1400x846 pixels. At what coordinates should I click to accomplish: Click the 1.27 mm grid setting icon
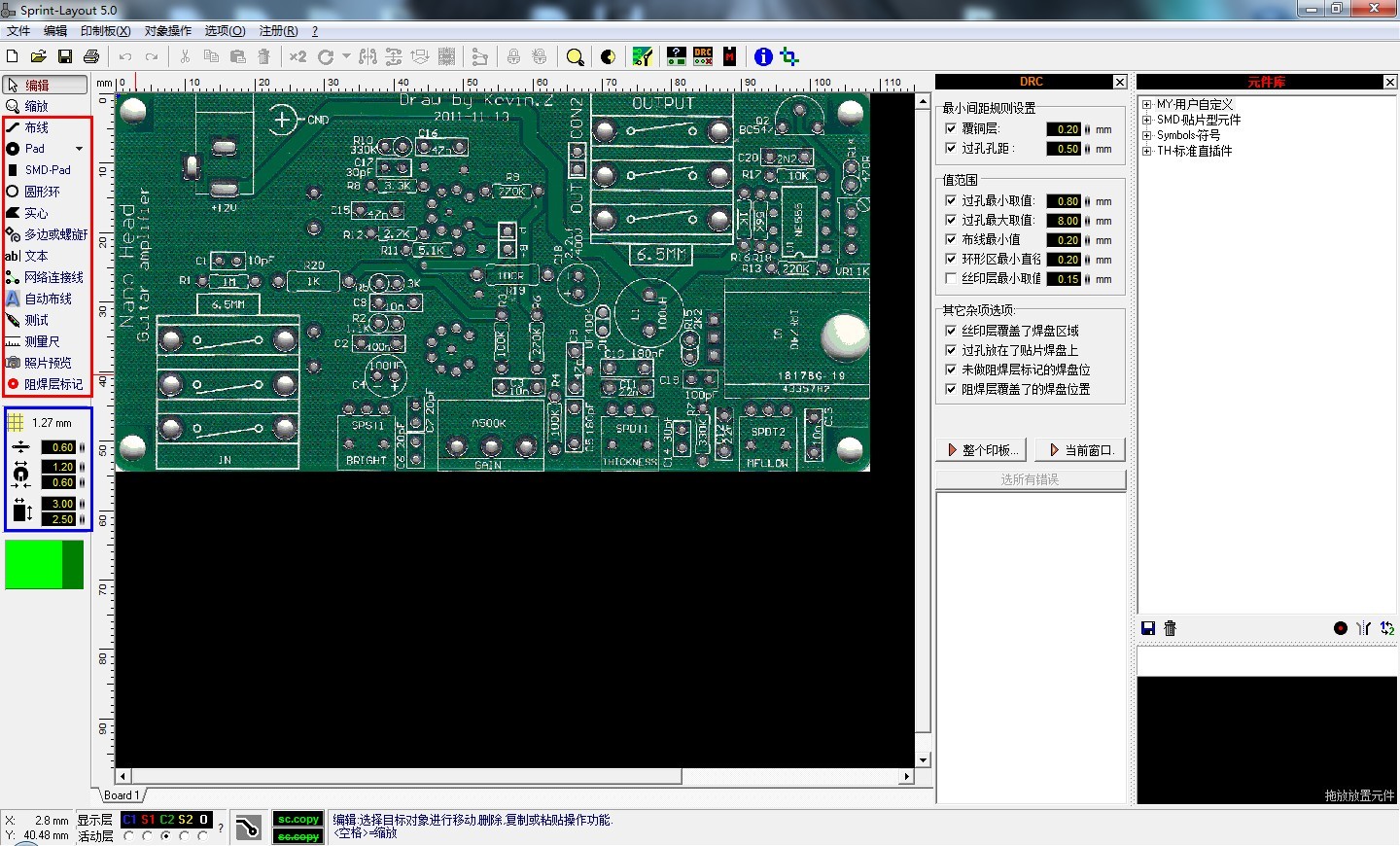pyautogui.click(x=16, y=423)
